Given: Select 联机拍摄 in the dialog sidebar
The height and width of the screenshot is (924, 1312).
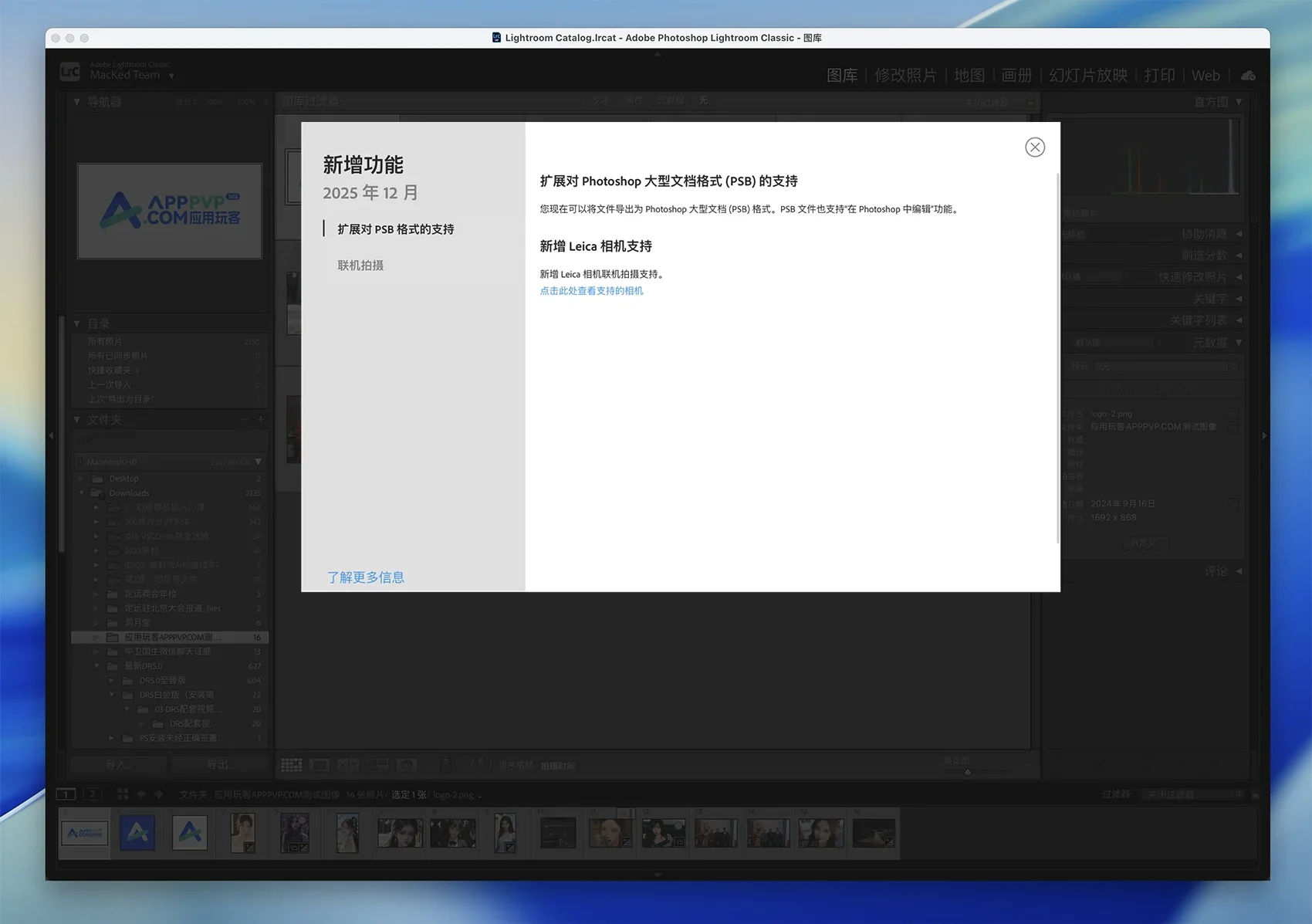Looking at the screenshot, I should 360,266.
